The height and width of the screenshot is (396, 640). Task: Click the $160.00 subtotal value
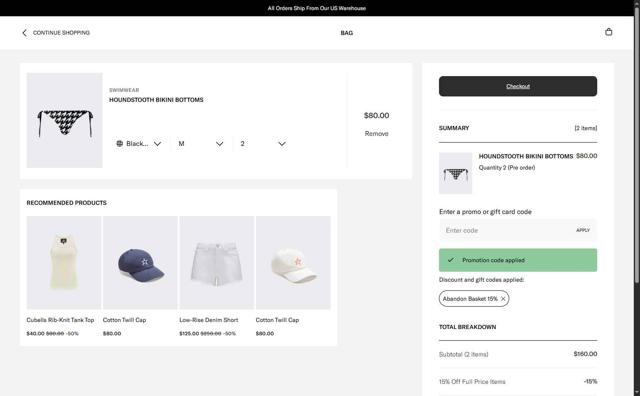[585, 354]
